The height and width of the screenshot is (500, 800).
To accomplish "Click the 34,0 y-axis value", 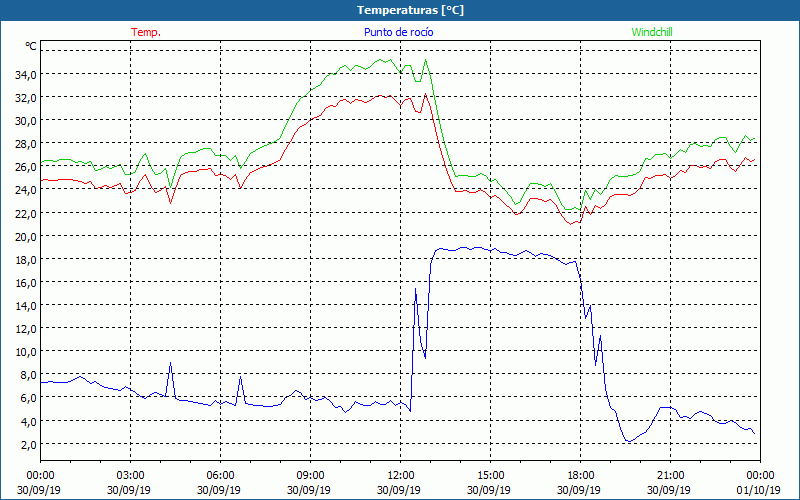I will click(x=26, y=74).
